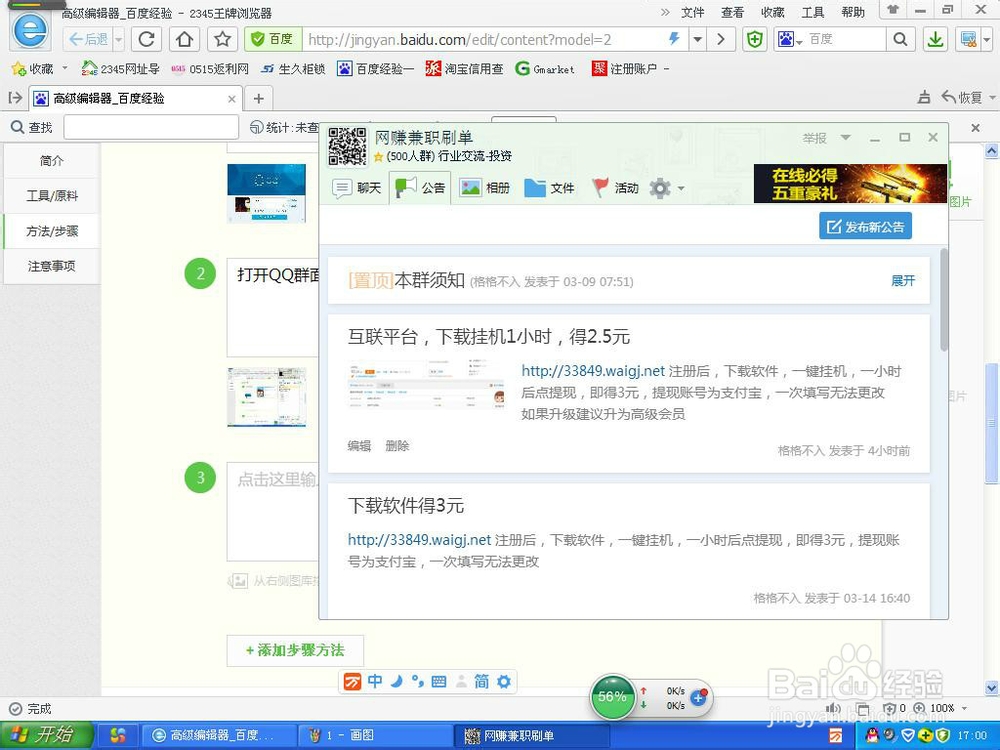Click the 发布新公告 button
Viewport: 1000px width, 750px height.
tap(865, 226)
